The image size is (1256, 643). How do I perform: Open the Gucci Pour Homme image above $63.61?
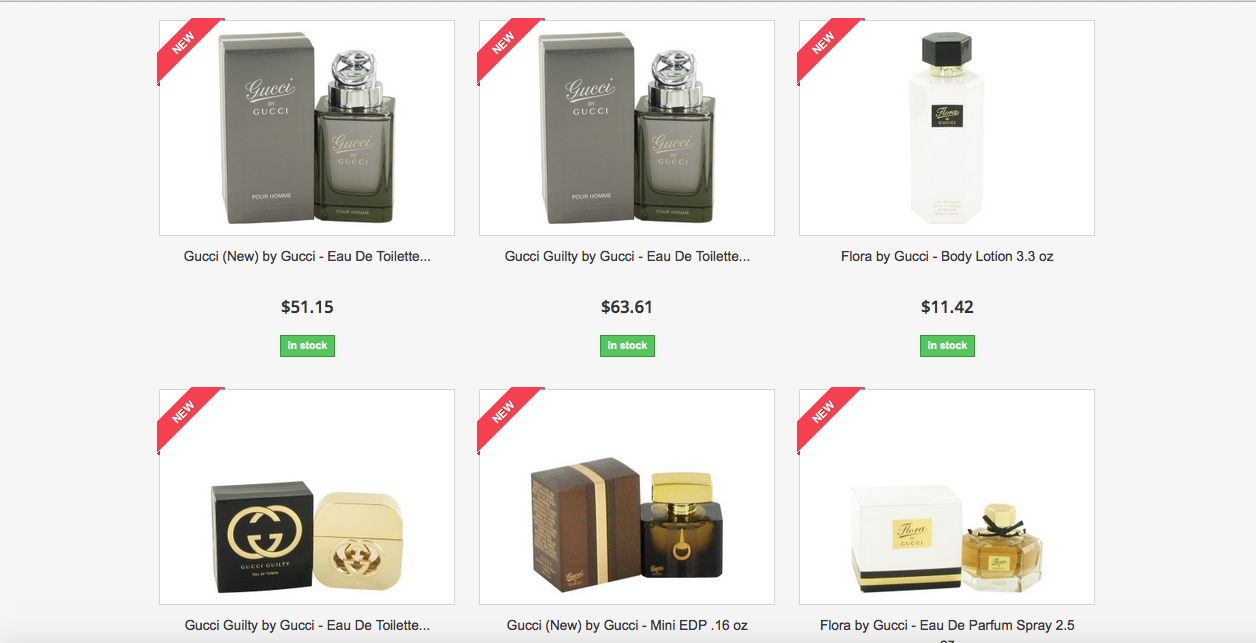(x=627, y=128)
